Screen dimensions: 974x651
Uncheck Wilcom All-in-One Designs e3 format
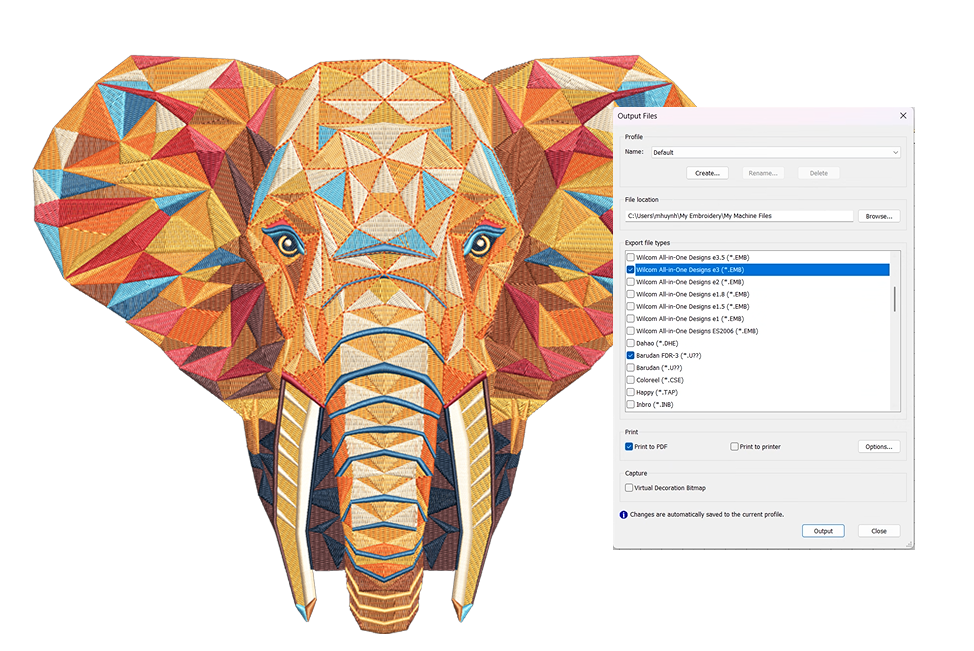click(x=630, y=270)
